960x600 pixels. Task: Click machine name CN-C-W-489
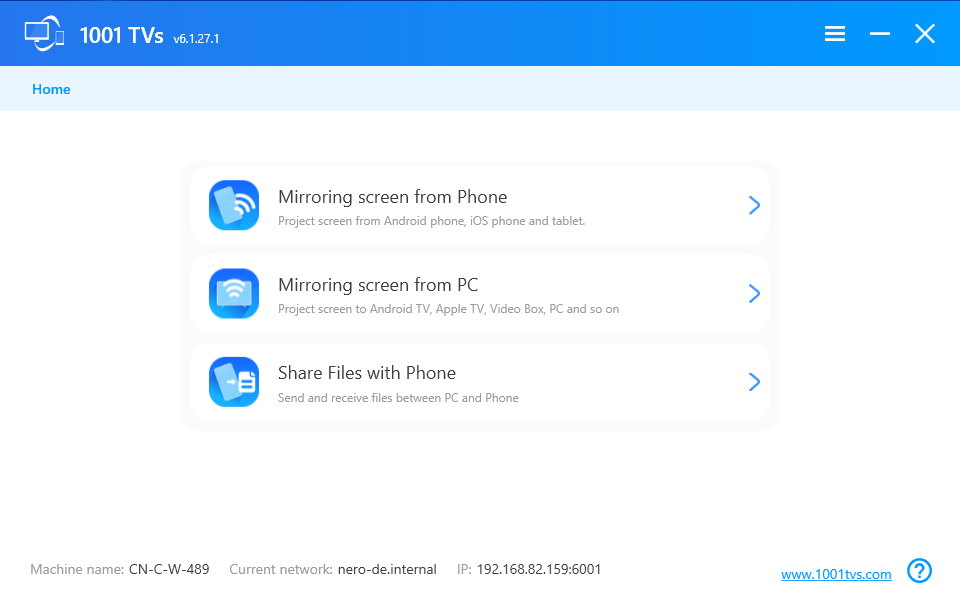(x=169, y=569)
